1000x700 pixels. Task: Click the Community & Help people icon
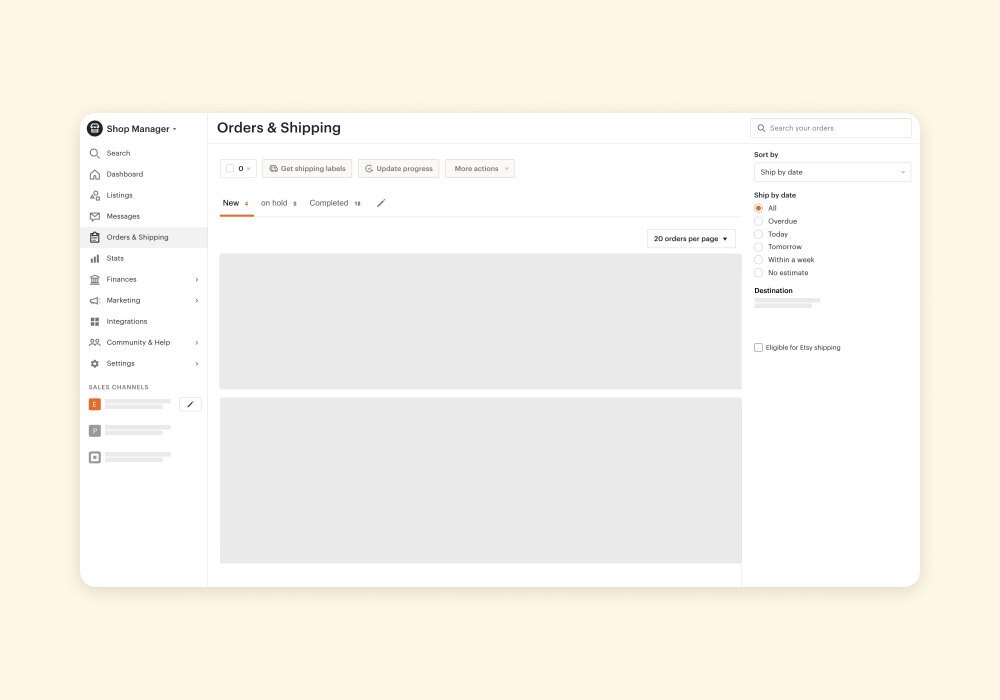94,342
